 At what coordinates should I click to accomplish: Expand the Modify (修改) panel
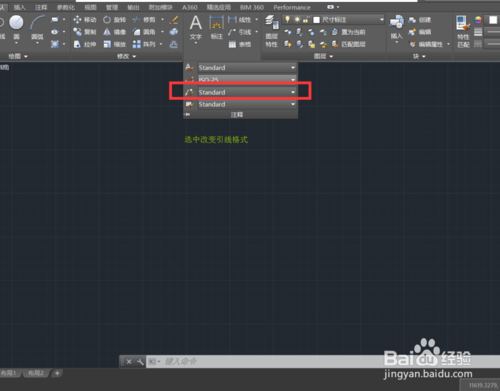click(126, 56)
